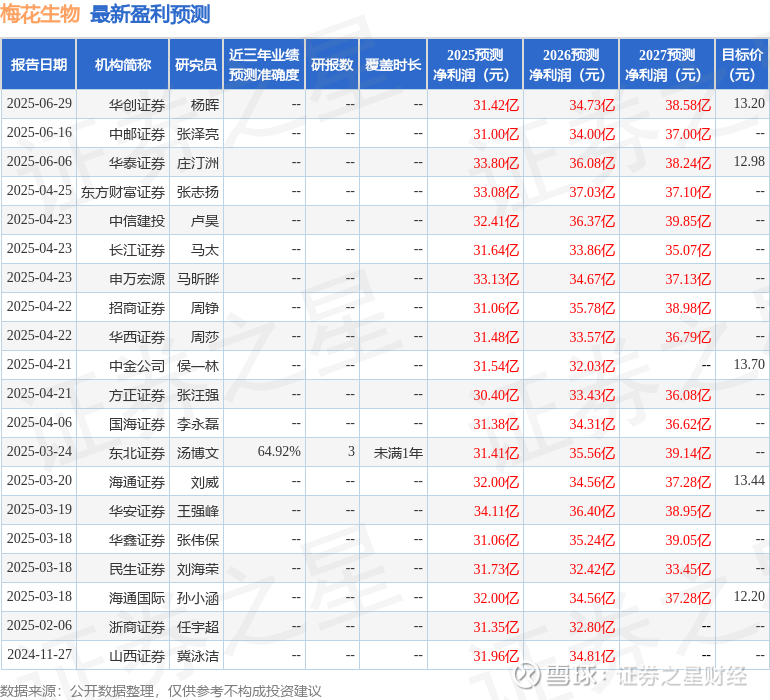The height and width of the screenshot is (700, 770).
Task: Click the 31.42亿 profit value
Action: tap(496, 105)
